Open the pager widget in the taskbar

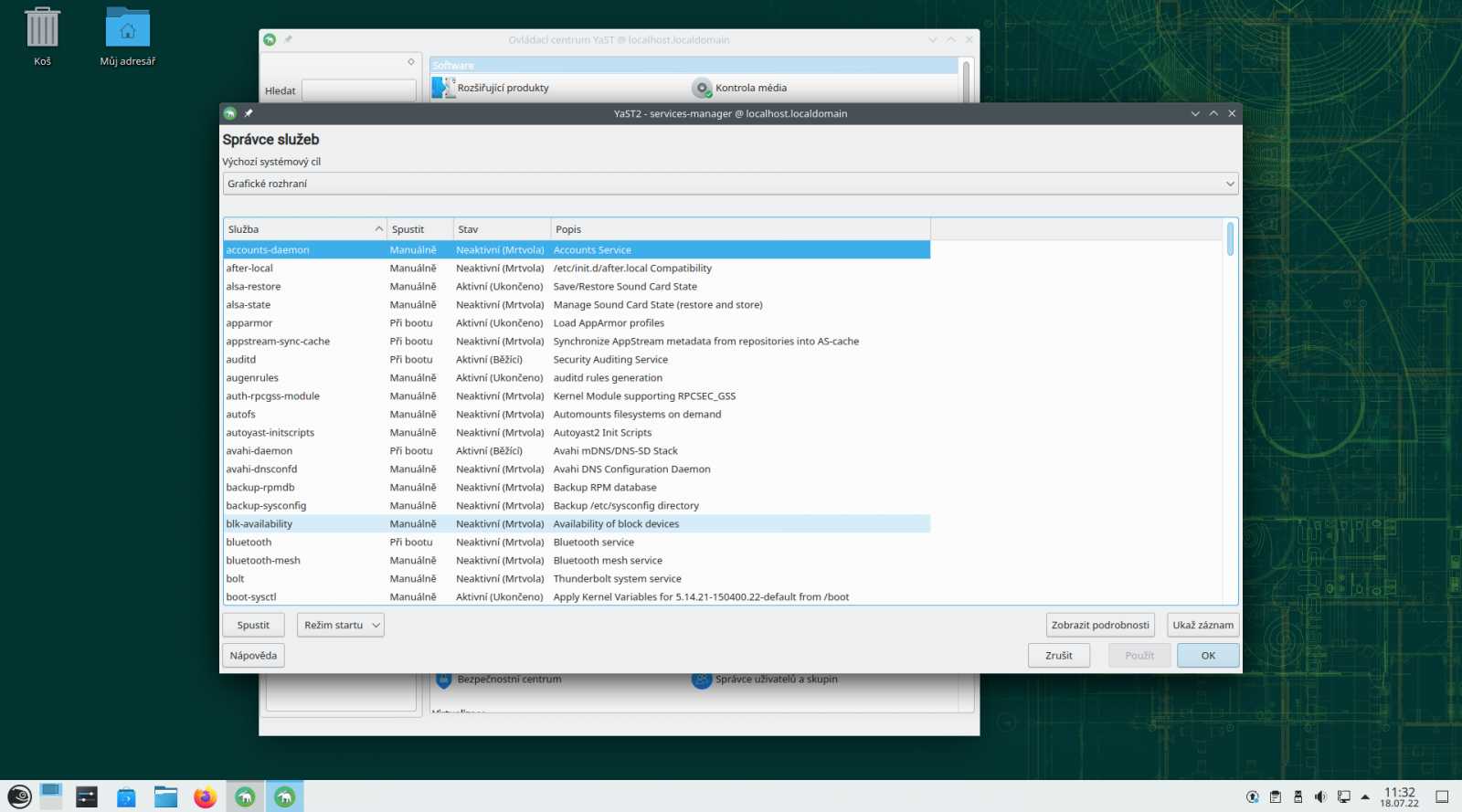51,796
